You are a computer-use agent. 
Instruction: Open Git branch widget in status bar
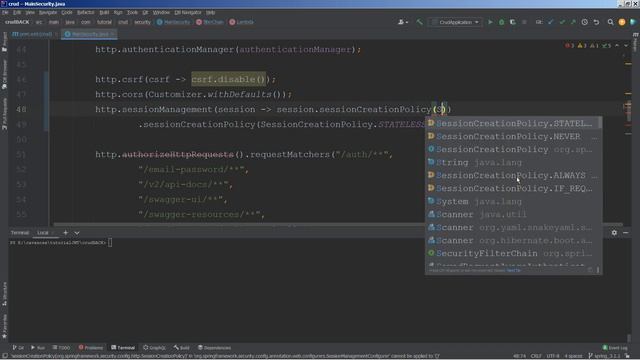coord(603,356)
